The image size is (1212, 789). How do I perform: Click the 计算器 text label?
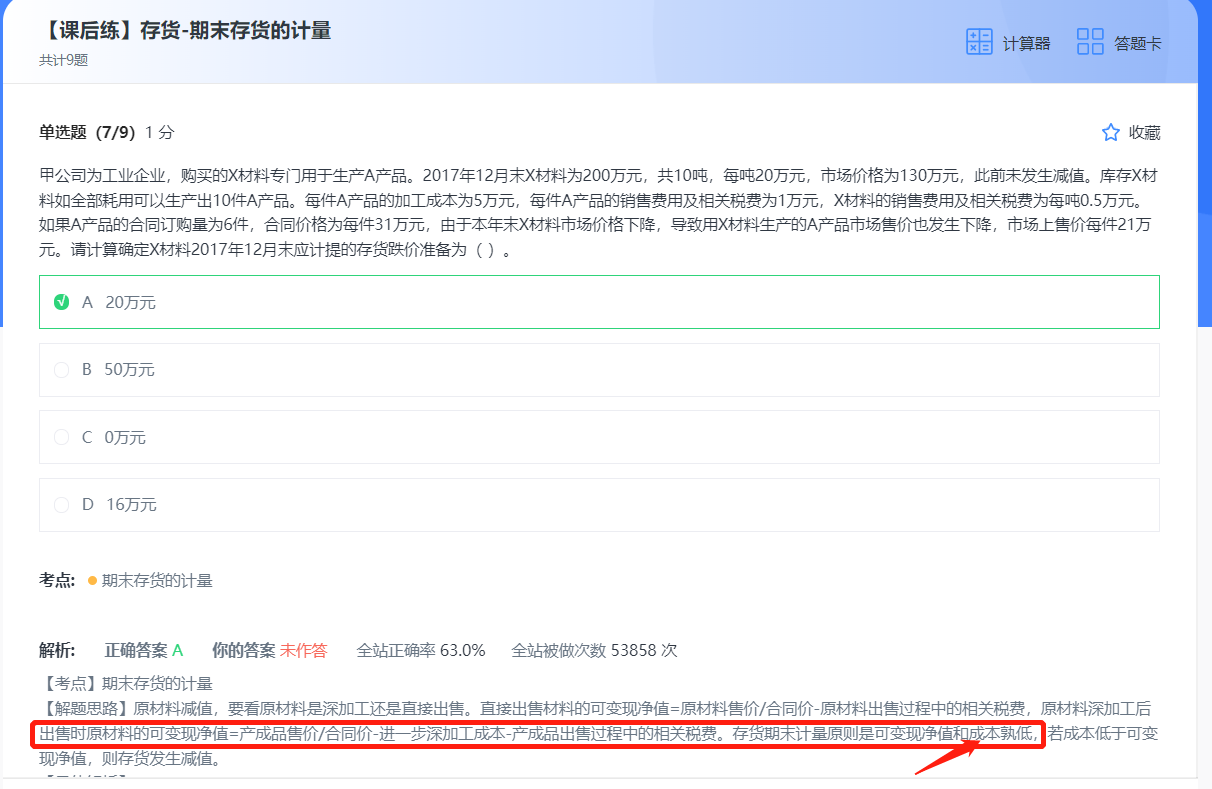click(x=1026, y=43)
